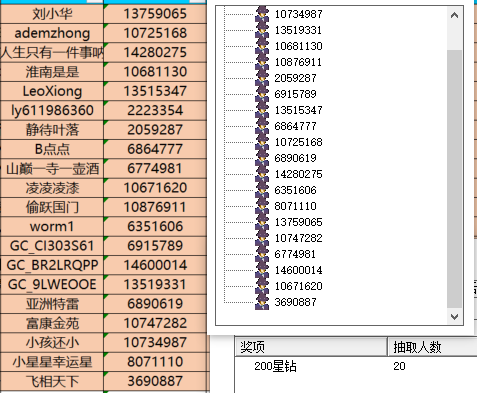Select tree entry 10734987
The height and width of the screenshot is (393, 477).
tap(299, 14)
